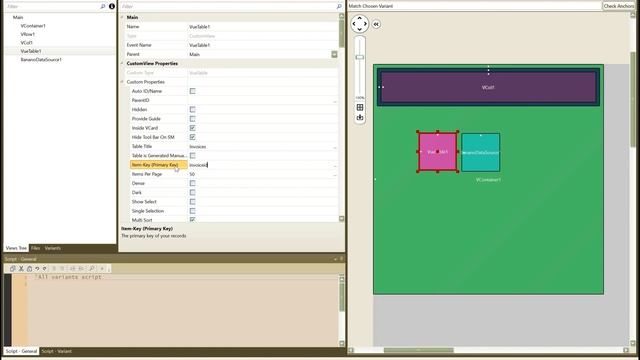Click properties panel scroll-down arrow
Screen dimensions: 640x360
point(342,219)
